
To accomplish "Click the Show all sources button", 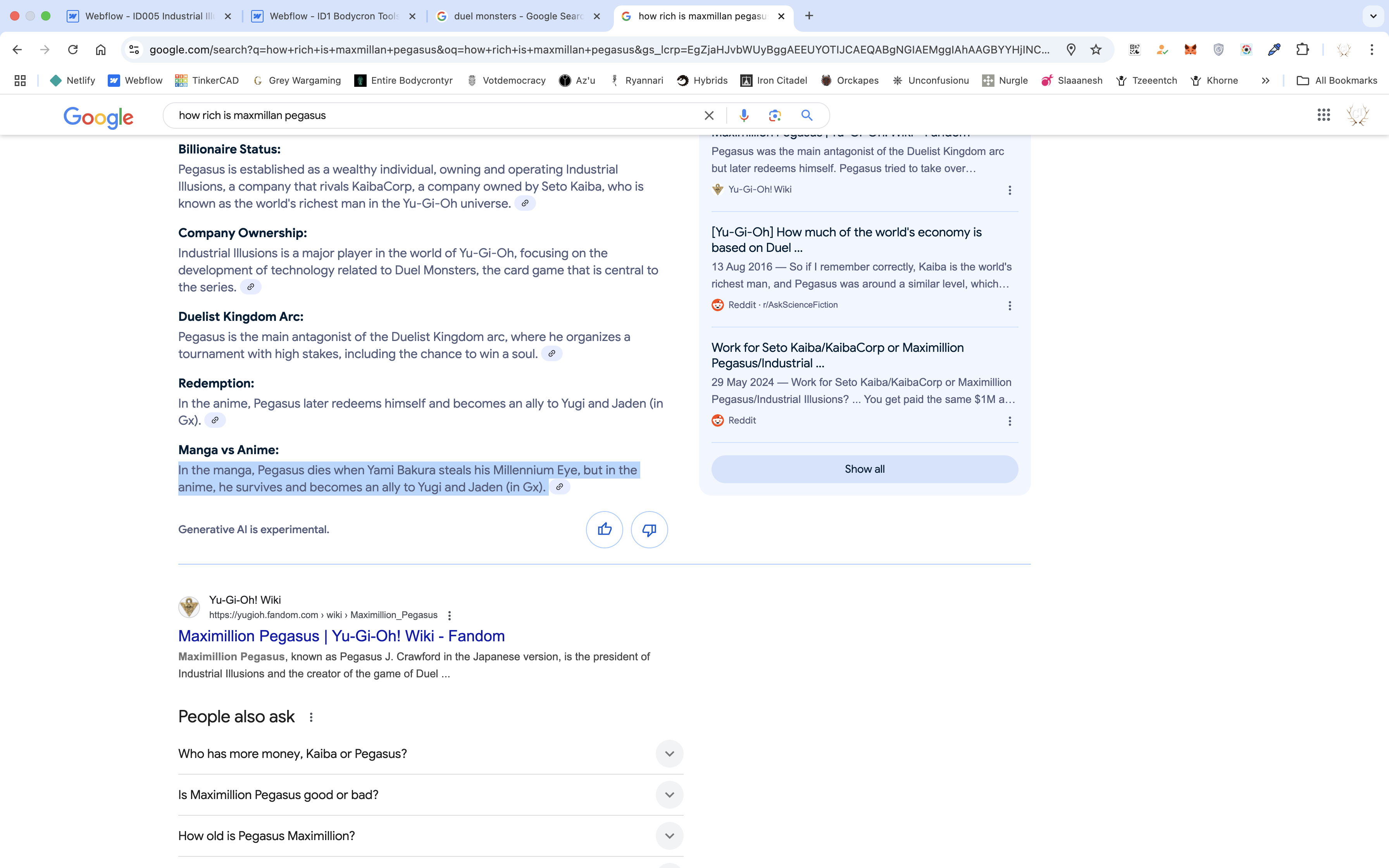I will tap(864, 469).
